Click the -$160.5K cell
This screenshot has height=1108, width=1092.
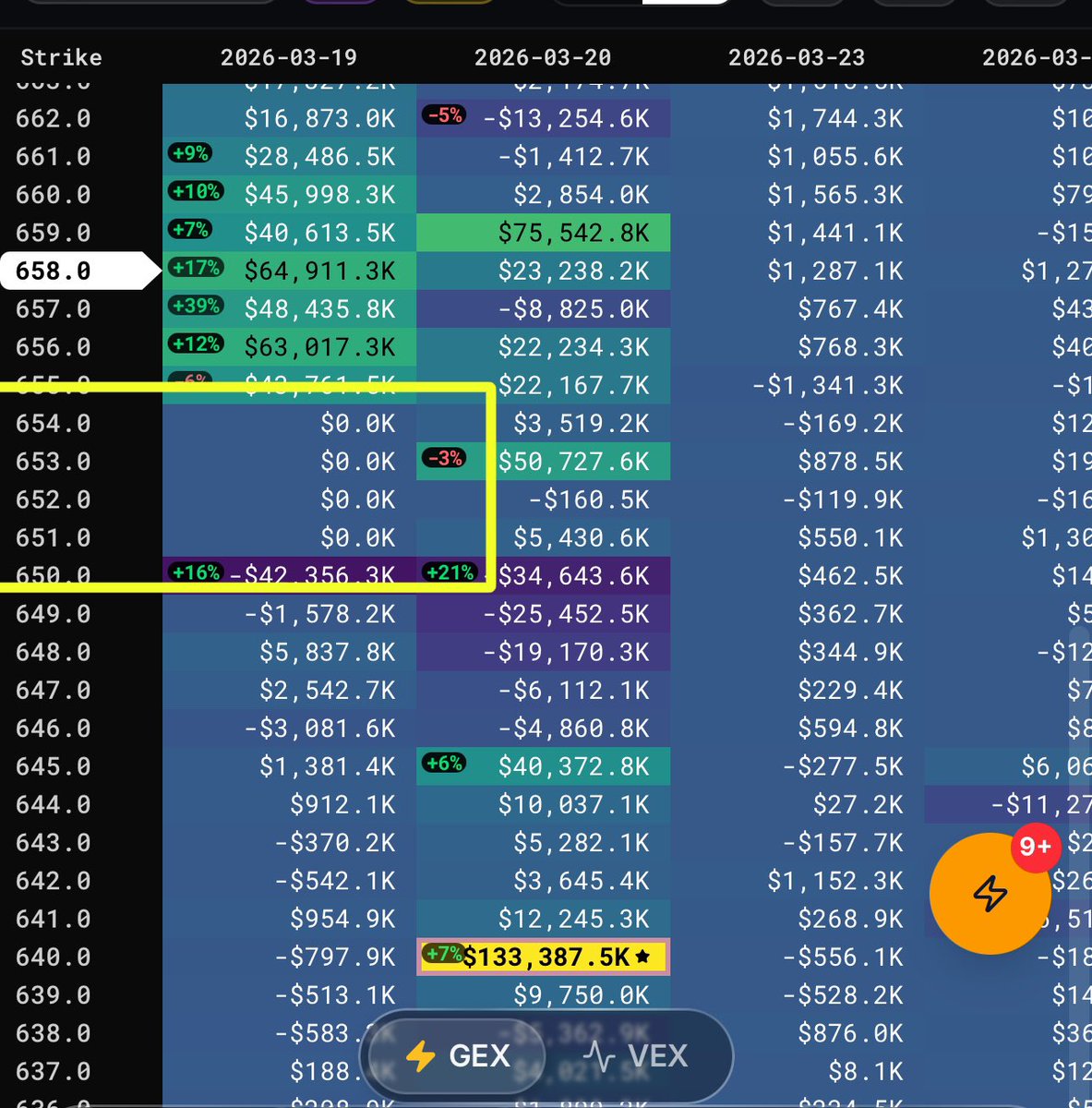[544, 500]
